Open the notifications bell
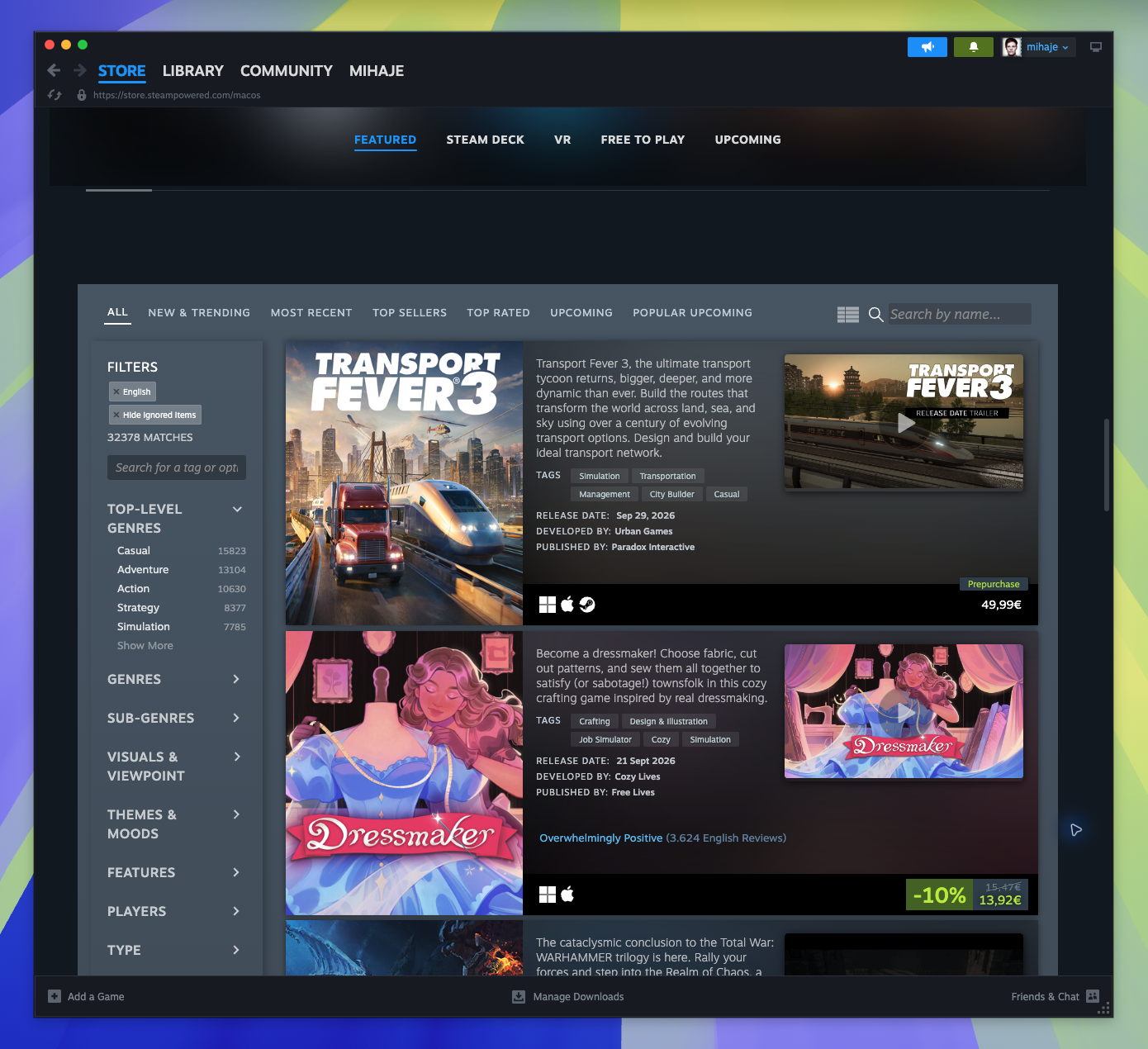The height and width of the screenshot is (1049, 1148). tap(974, 47)
